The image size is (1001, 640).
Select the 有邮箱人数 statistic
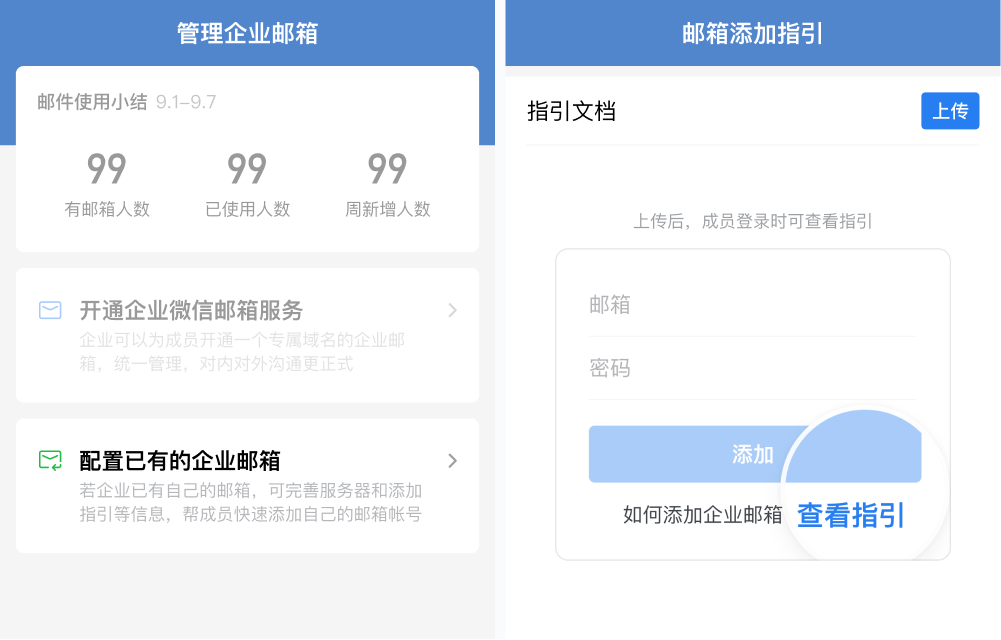107,185
